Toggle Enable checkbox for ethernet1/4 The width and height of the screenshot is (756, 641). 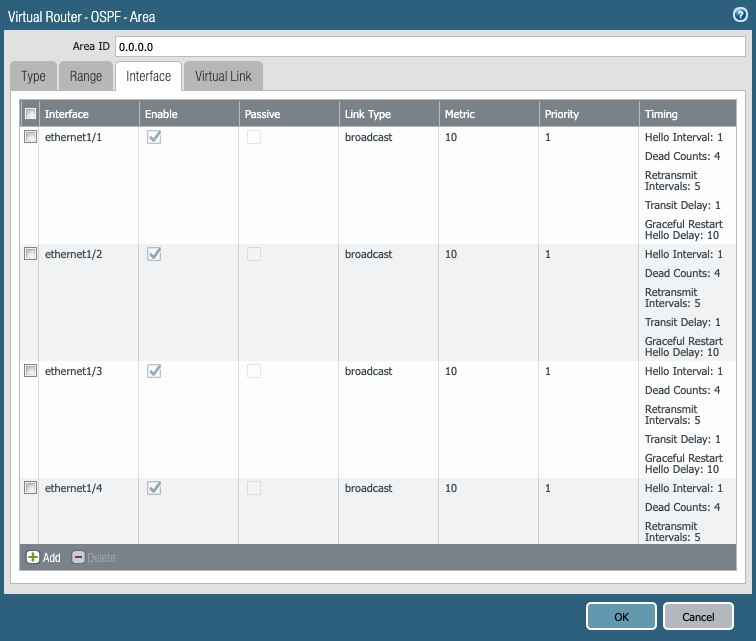coord(154,488)
